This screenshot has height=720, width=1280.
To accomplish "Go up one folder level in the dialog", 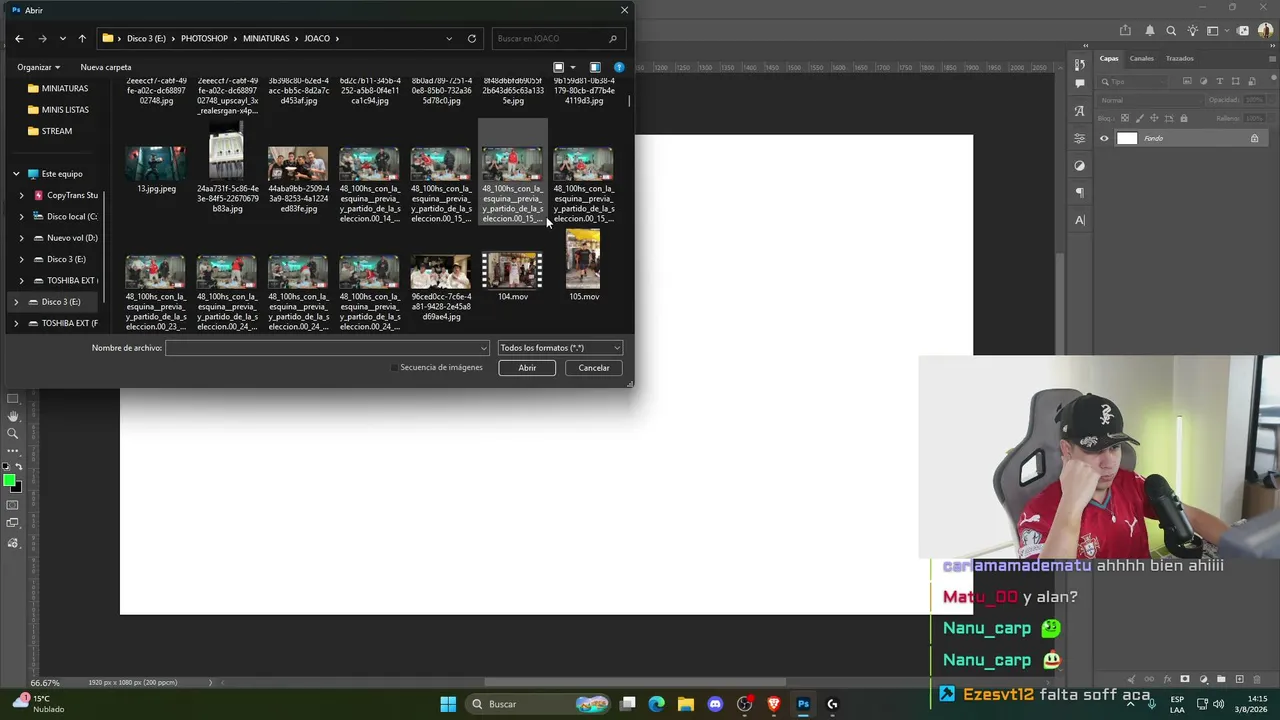I will [x=82, y=38].
